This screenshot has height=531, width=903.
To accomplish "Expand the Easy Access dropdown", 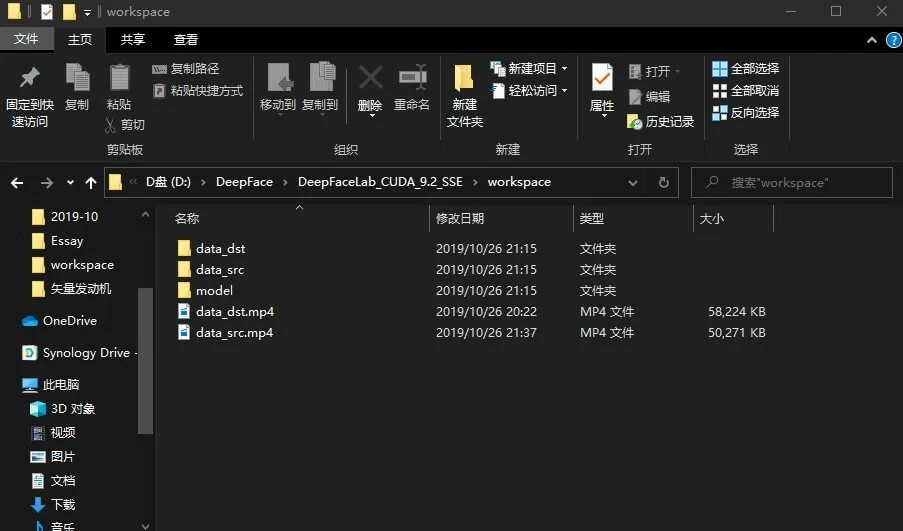I will point(564,91).
